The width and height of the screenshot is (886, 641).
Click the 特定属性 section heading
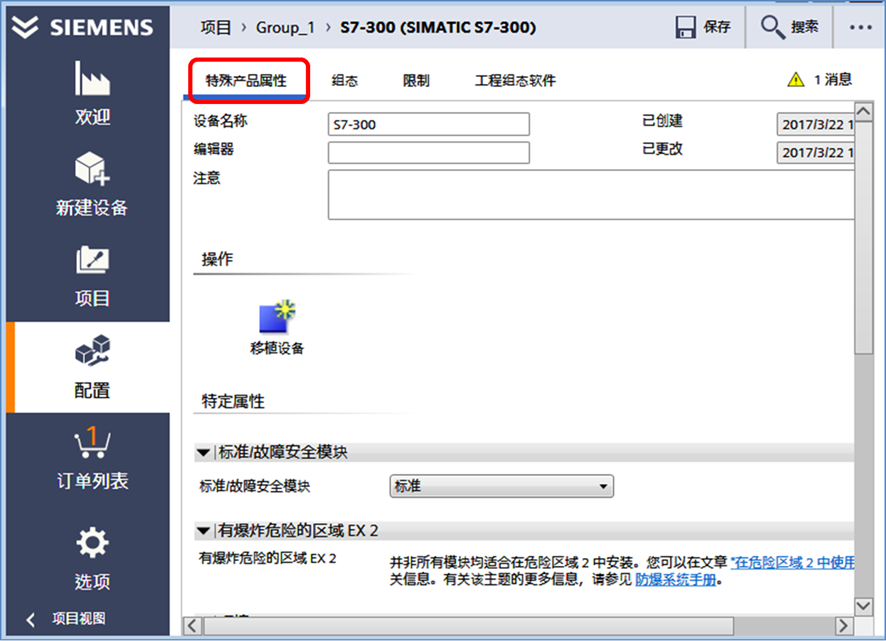pyautogui.click(x=233, y=401)
